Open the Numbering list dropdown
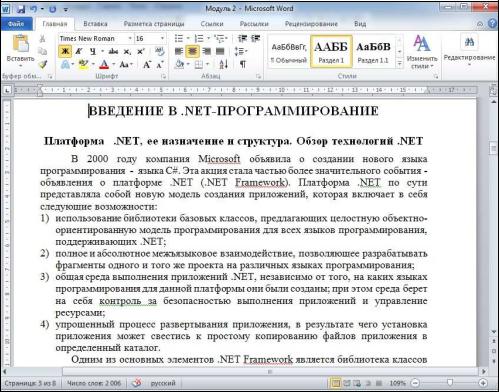 208,39
